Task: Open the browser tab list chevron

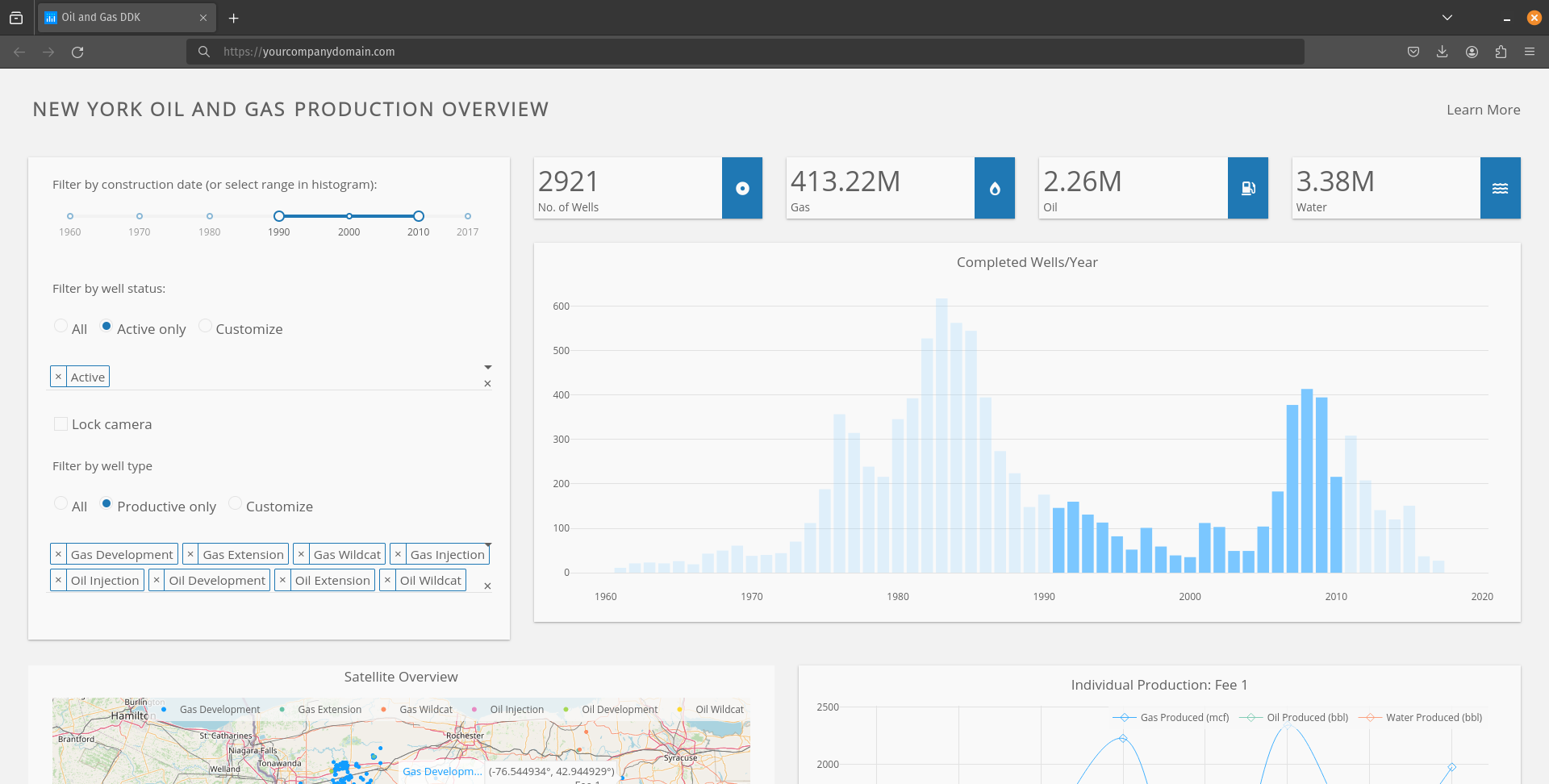Action: [x=1447, y=18]
